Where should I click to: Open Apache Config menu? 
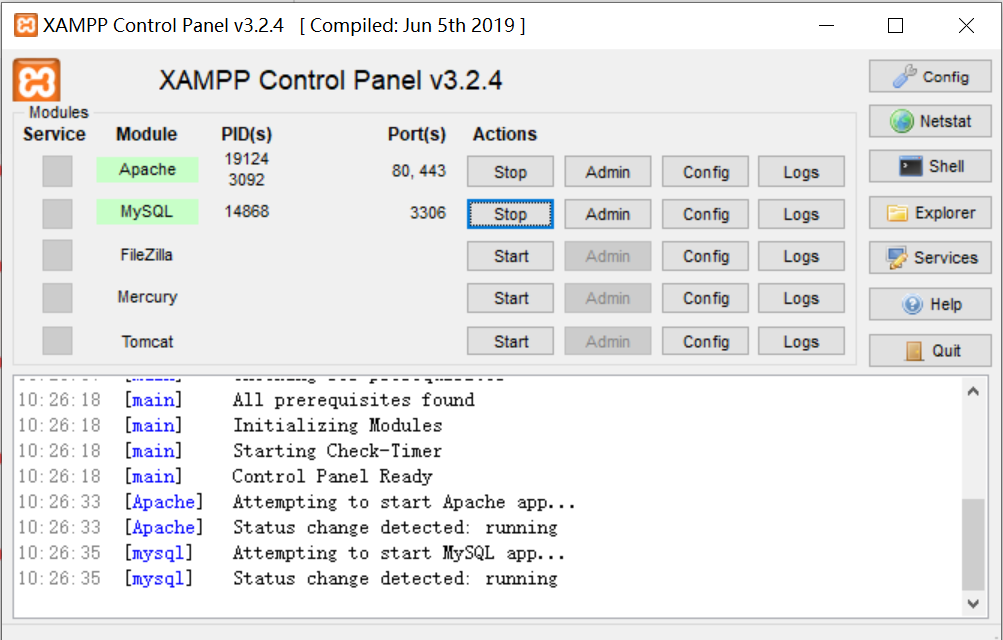pos(706,172)
